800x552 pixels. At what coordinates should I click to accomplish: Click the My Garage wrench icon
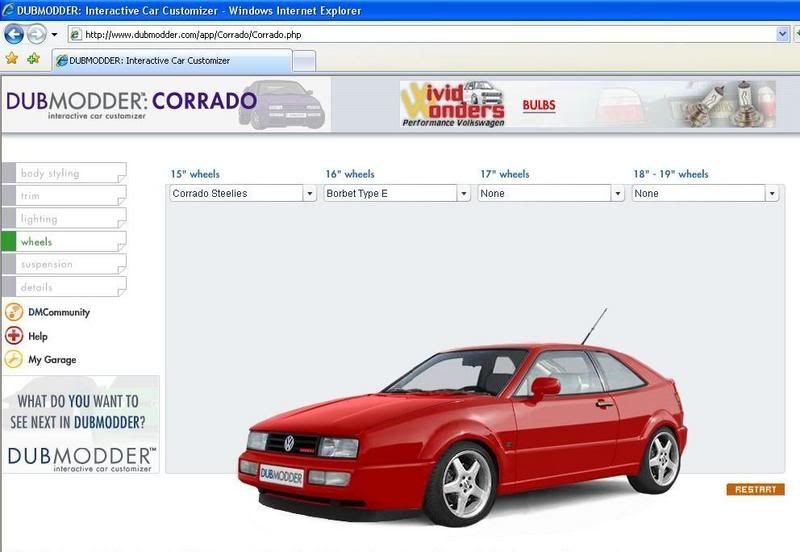point(14,359)
